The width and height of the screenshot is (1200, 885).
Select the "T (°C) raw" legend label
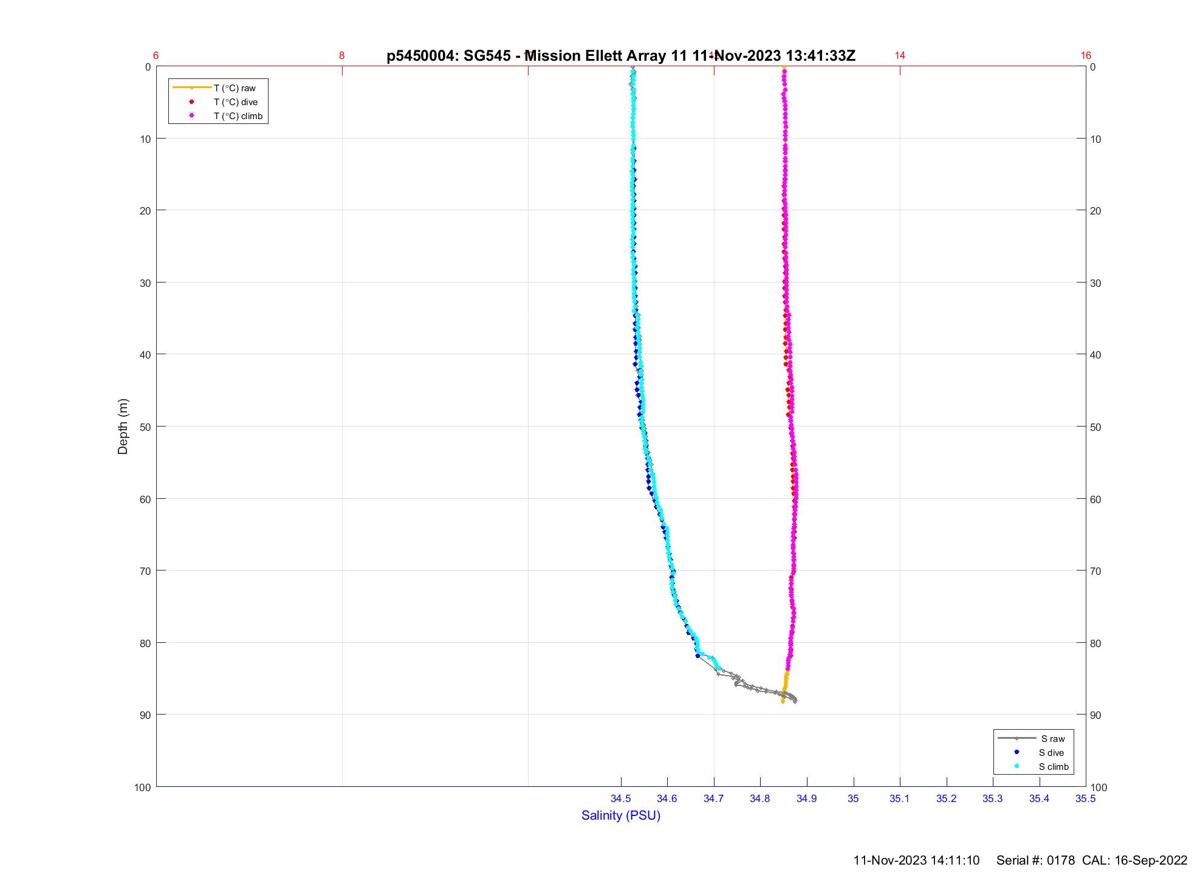[235, 88]
